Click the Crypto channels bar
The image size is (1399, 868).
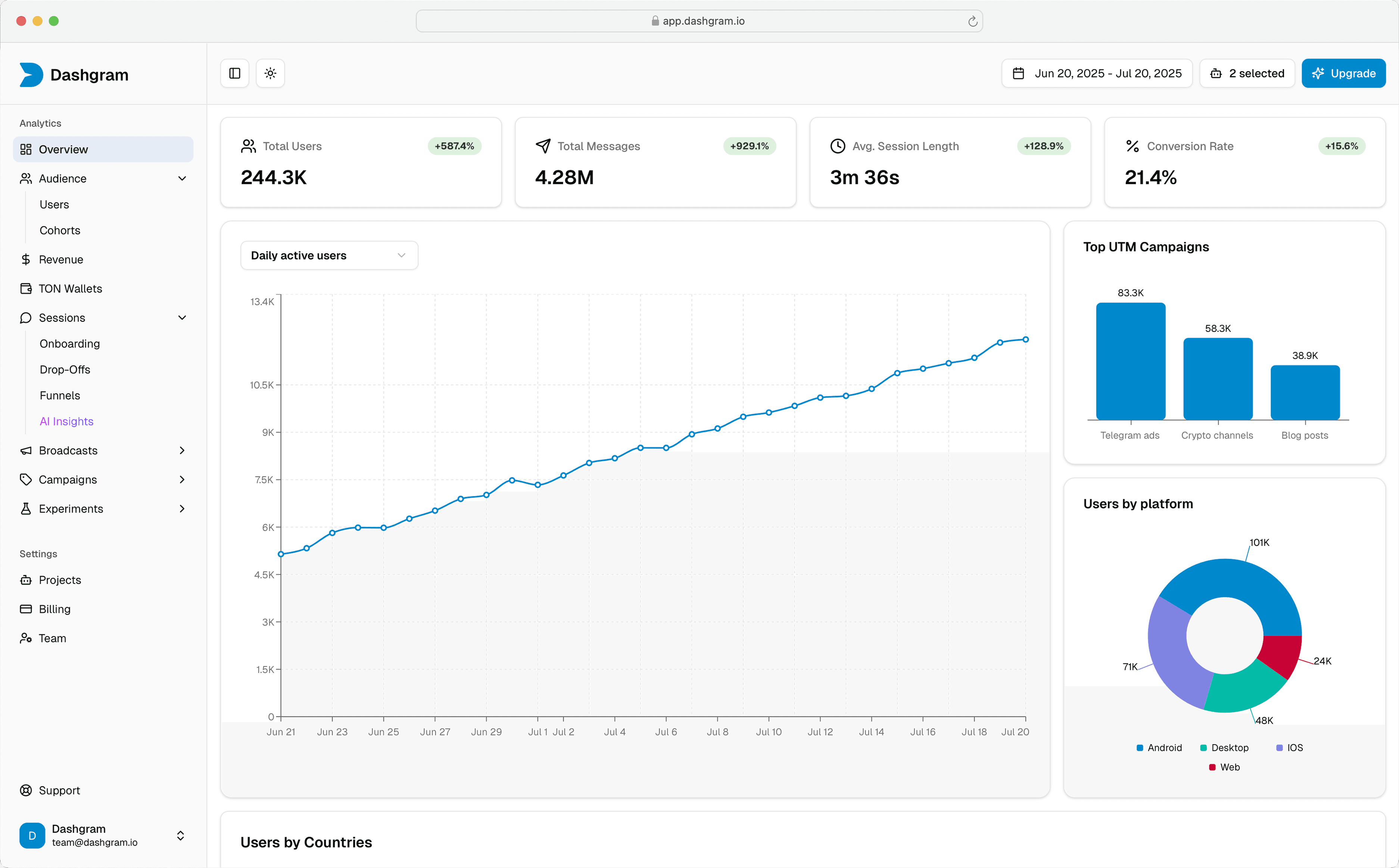[1218, 379]
